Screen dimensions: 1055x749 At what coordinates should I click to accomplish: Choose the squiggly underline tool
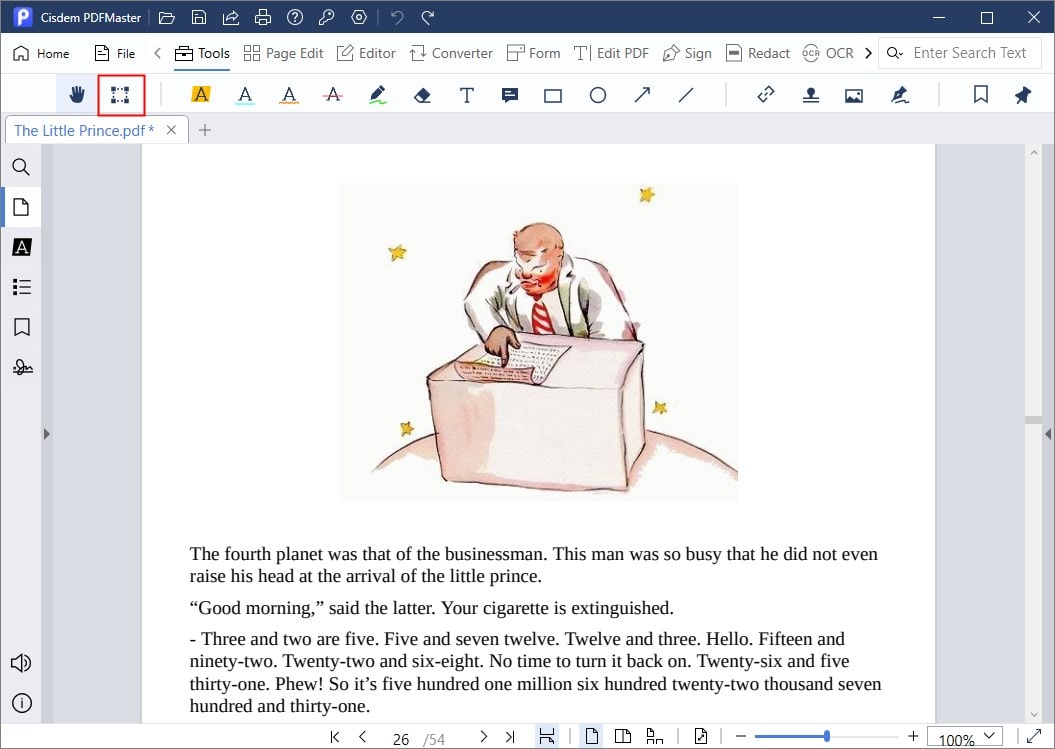click(x=289, y=96)
